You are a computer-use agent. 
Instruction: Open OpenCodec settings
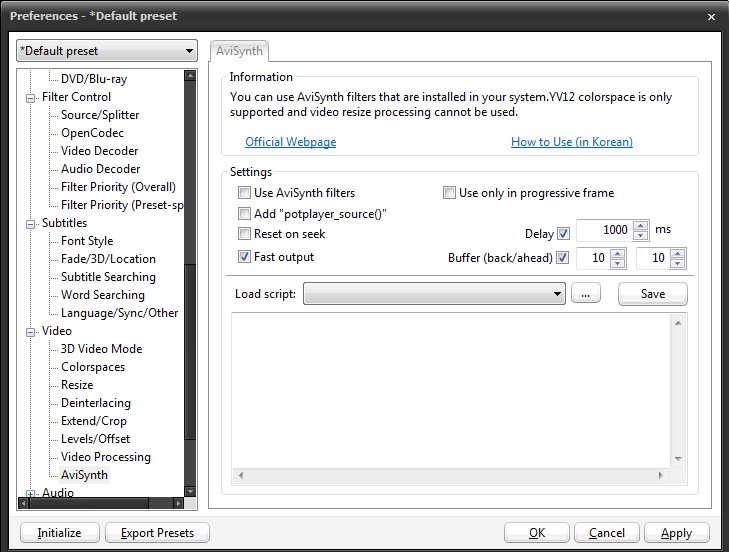point(92,133)
